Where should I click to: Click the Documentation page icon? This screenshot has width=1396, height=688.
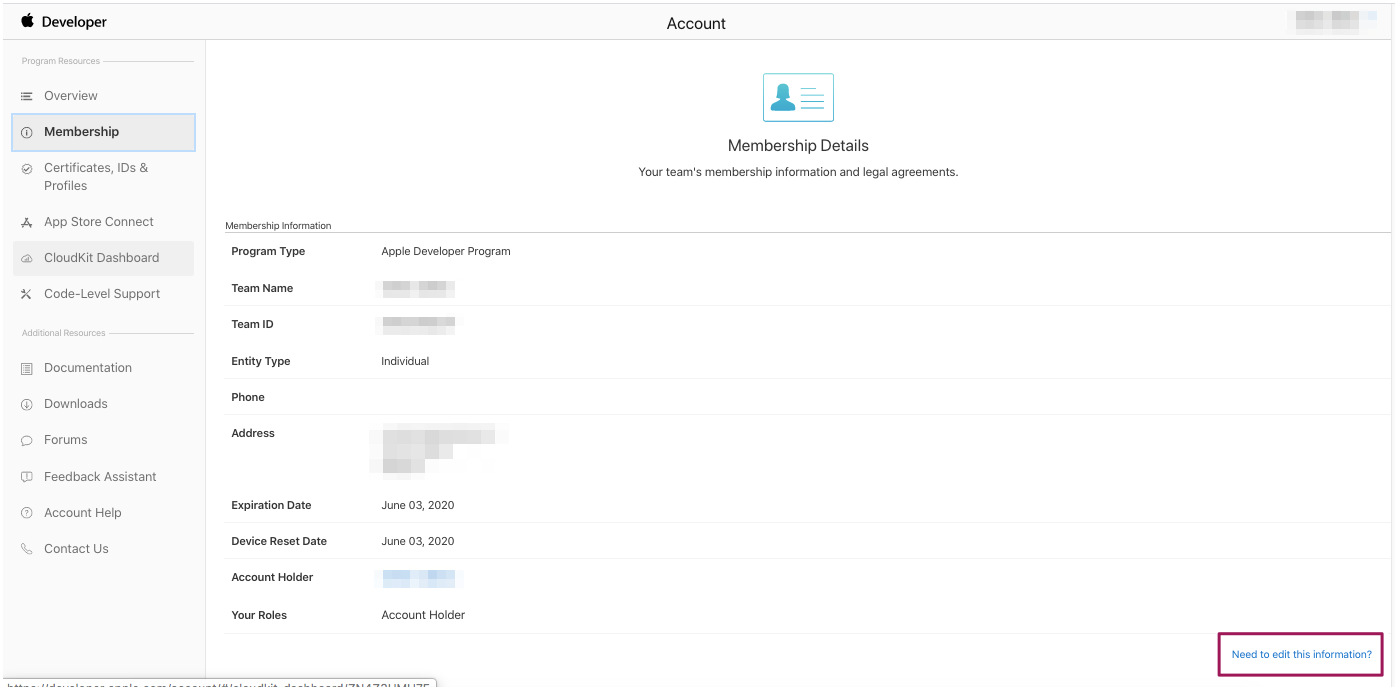24,367
